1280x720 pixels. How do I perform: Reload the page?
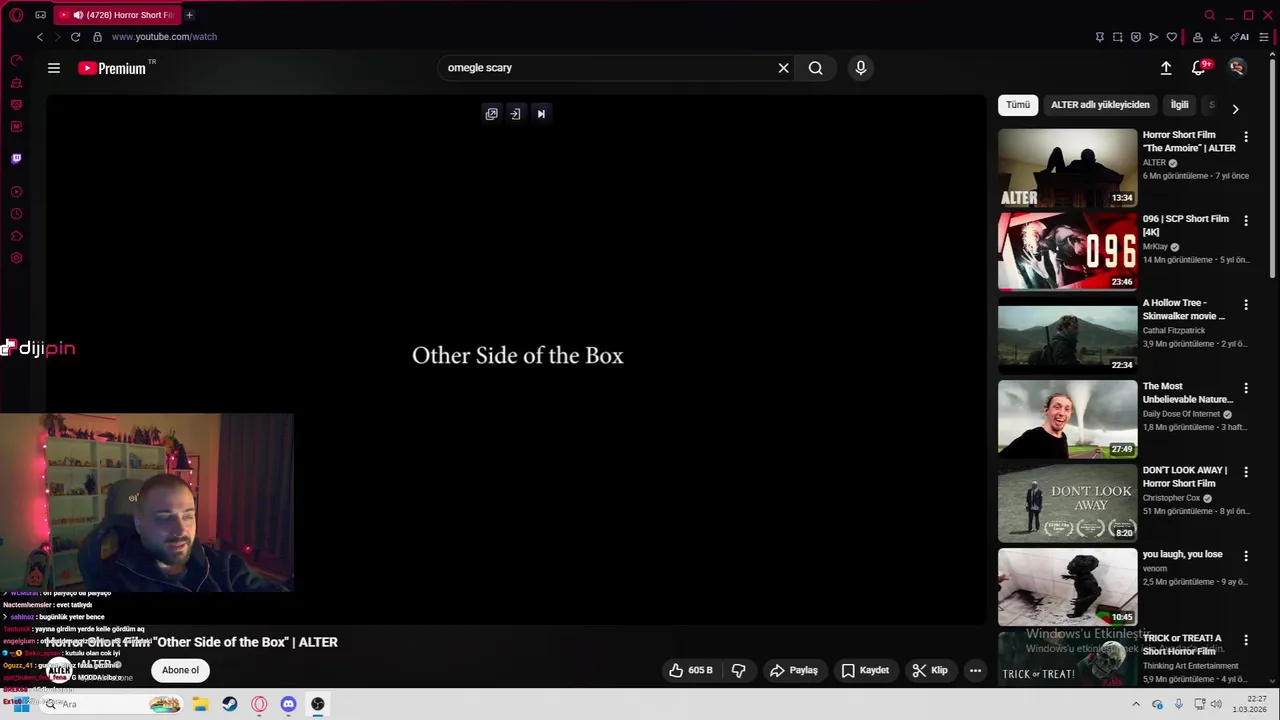[x=75, y=37]
